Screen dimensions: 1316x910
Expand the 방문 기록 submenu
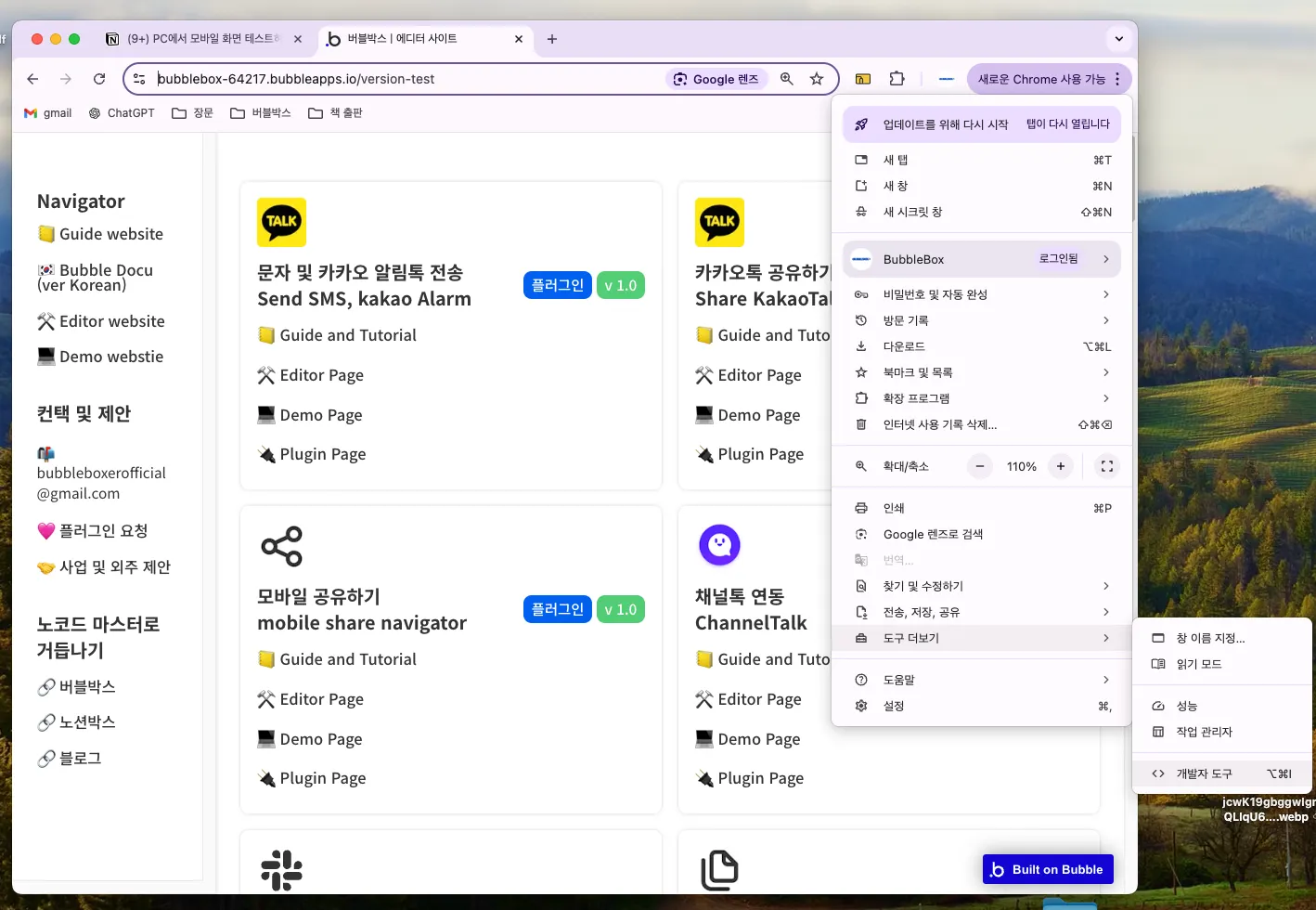(982, 320)
